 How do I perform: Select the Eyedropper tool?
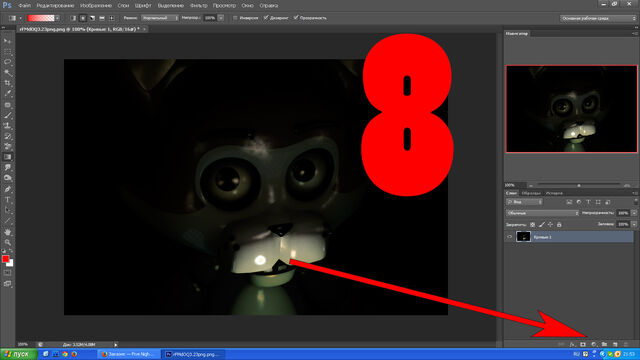click(7, 94)
